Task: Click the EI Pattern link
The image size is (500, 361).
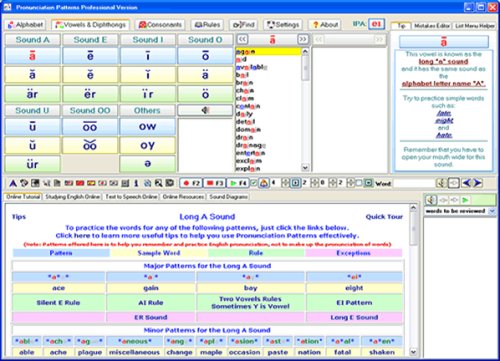Action: [x=354, y=303]
